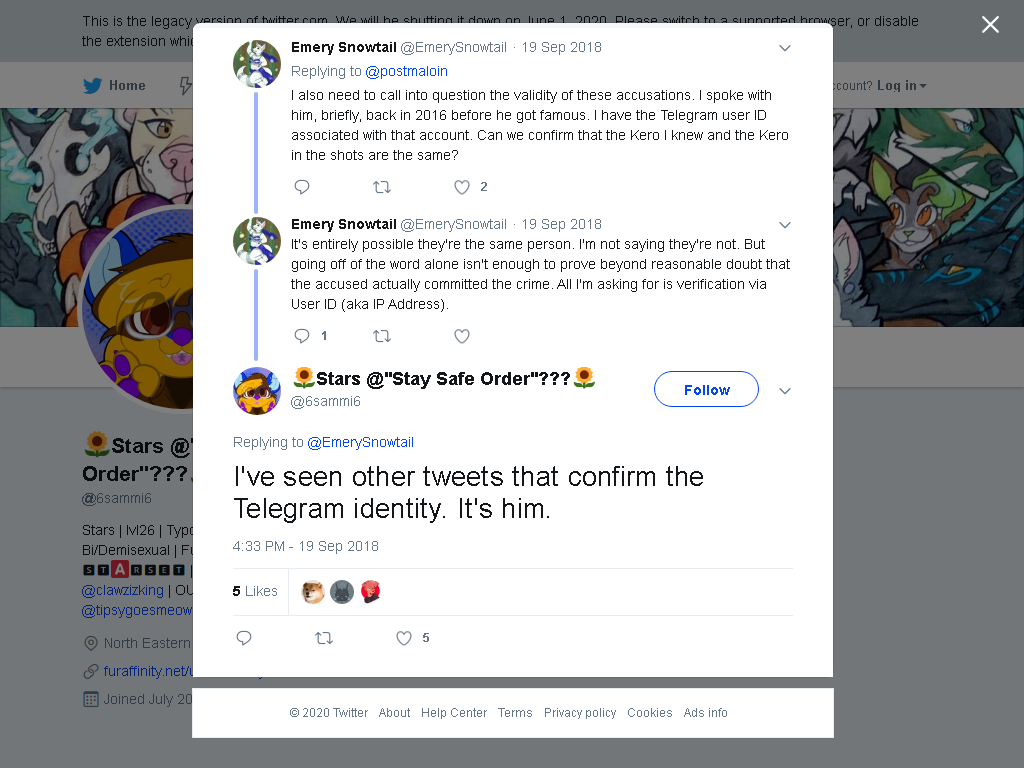
Task: Click reply icon on first Emery Snowtail tweet
Action: [302, 187]
